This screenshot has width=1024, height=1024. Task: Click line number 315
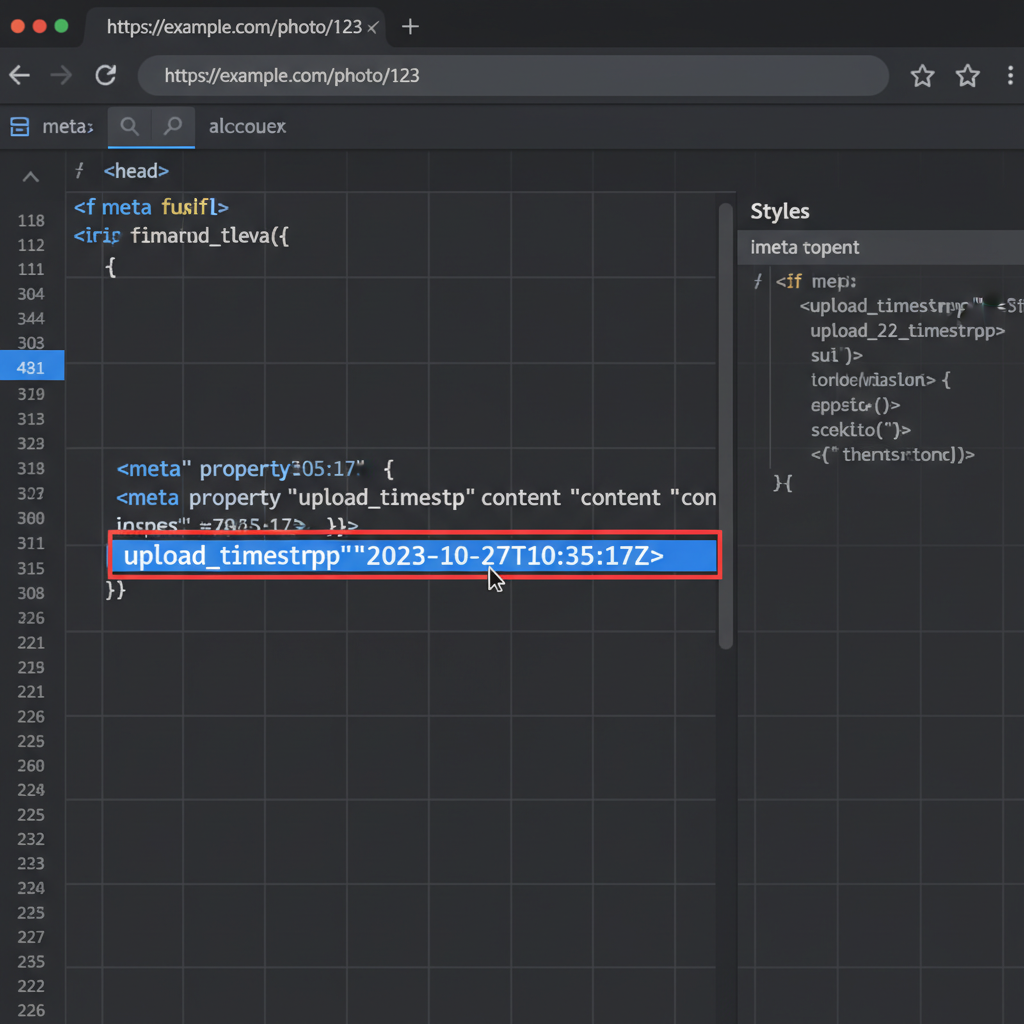(x=31, y=569)
